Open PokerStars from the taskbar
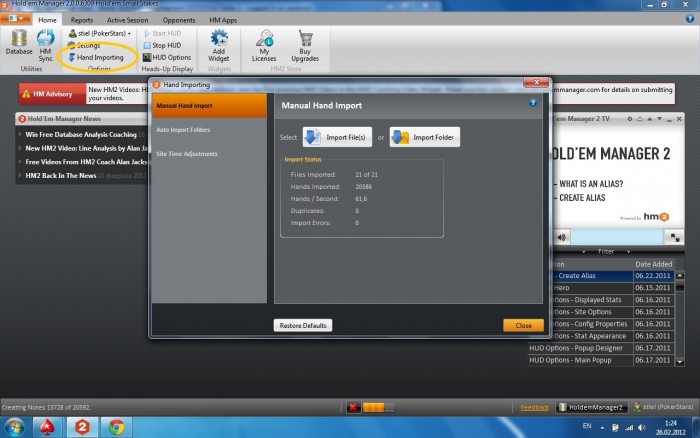 point(47,428)
